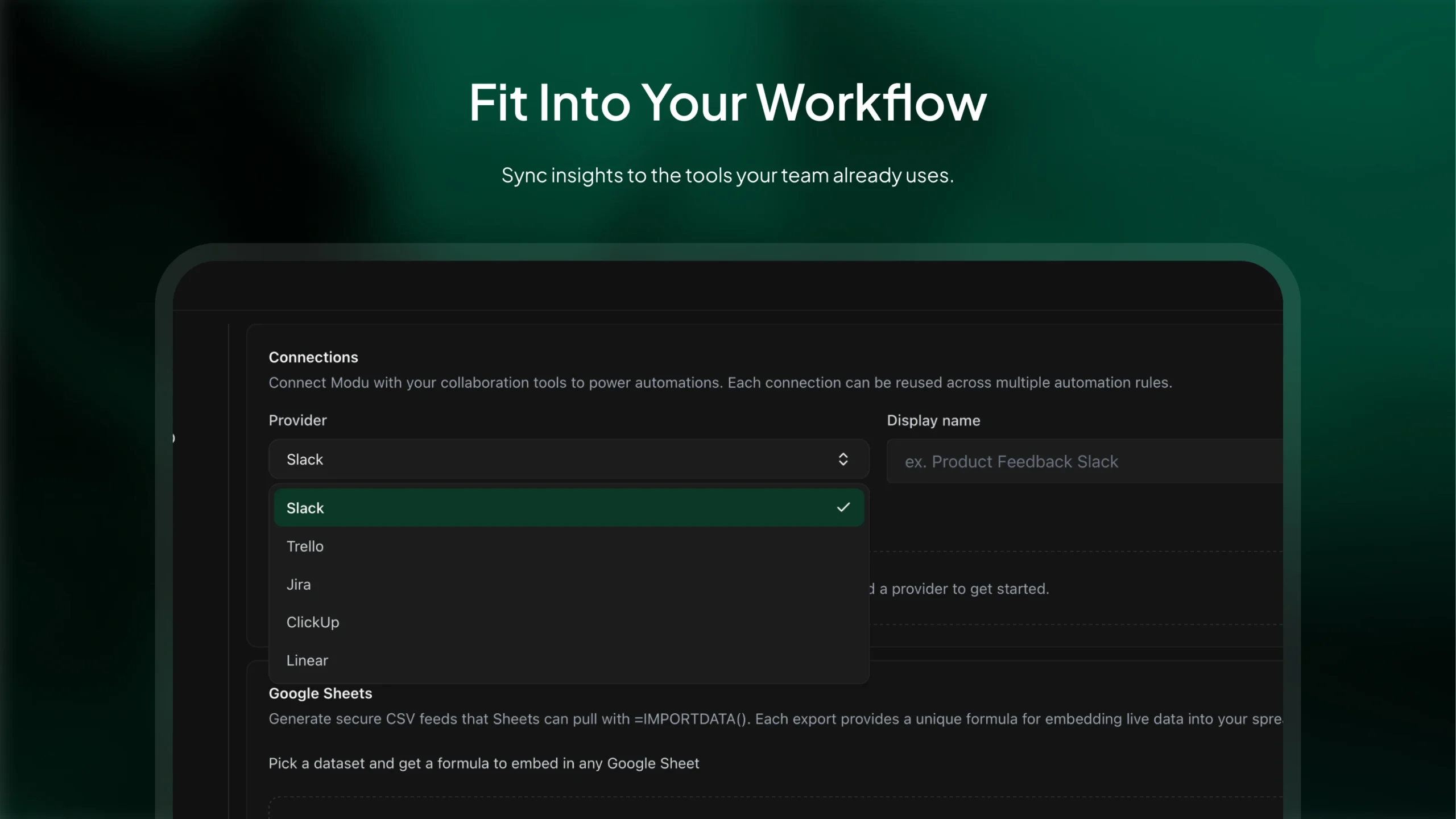Screen dimensions: 1456x819
Task: Open the Provider combo box showing Slack
Action: [x=568, y=459]
